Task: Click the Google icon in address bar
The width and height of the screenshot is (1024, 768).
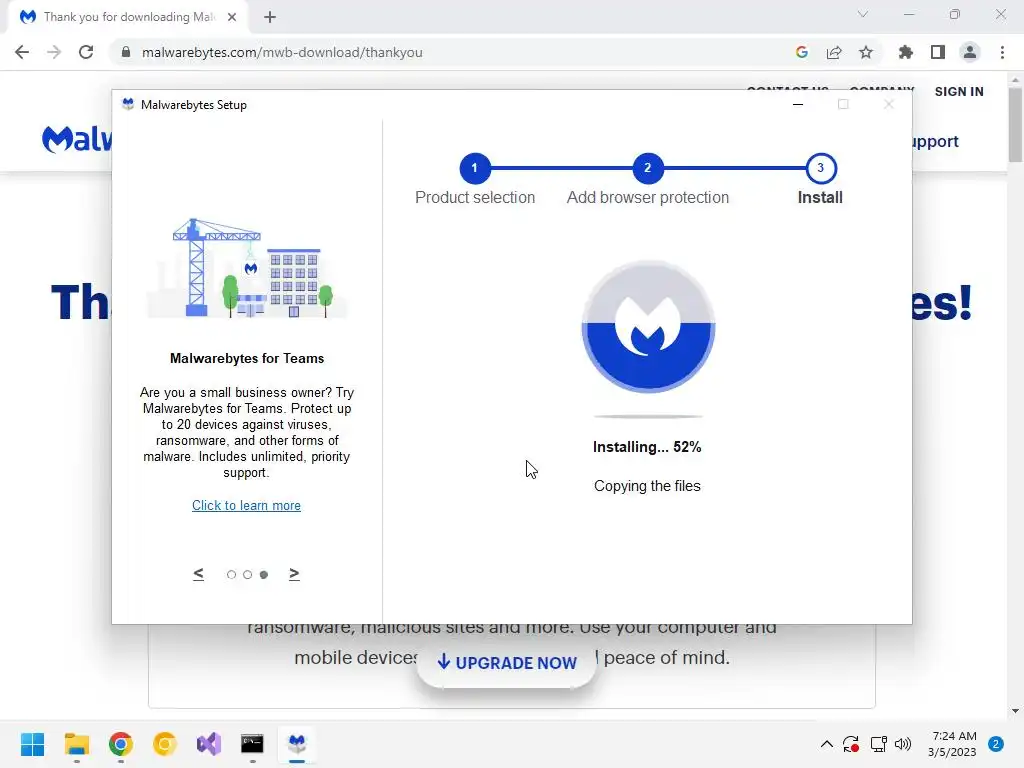Action: [x=802, y=52]
